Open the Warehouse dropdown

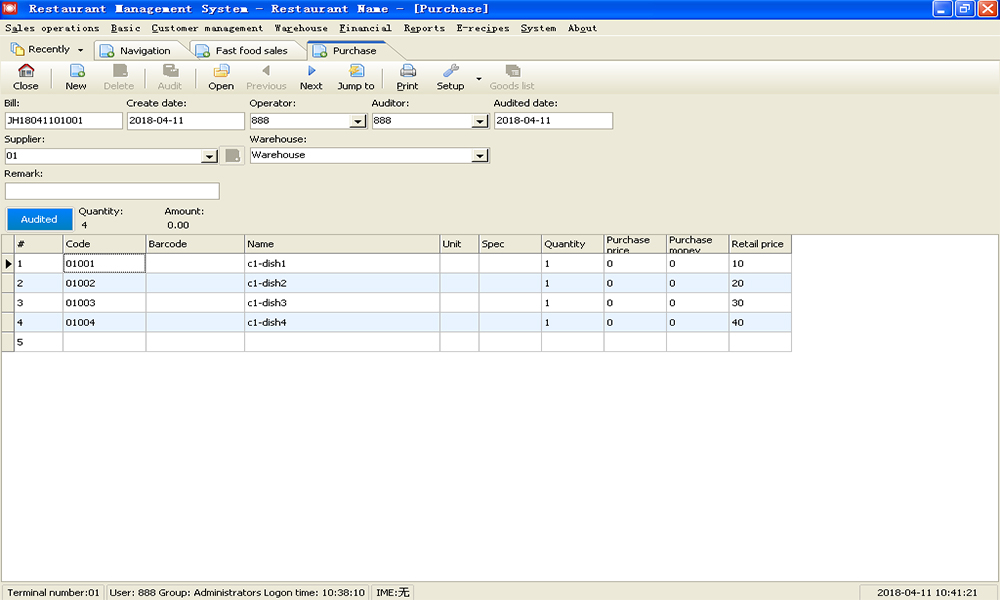pyautogui.click(x=480, y=156)
